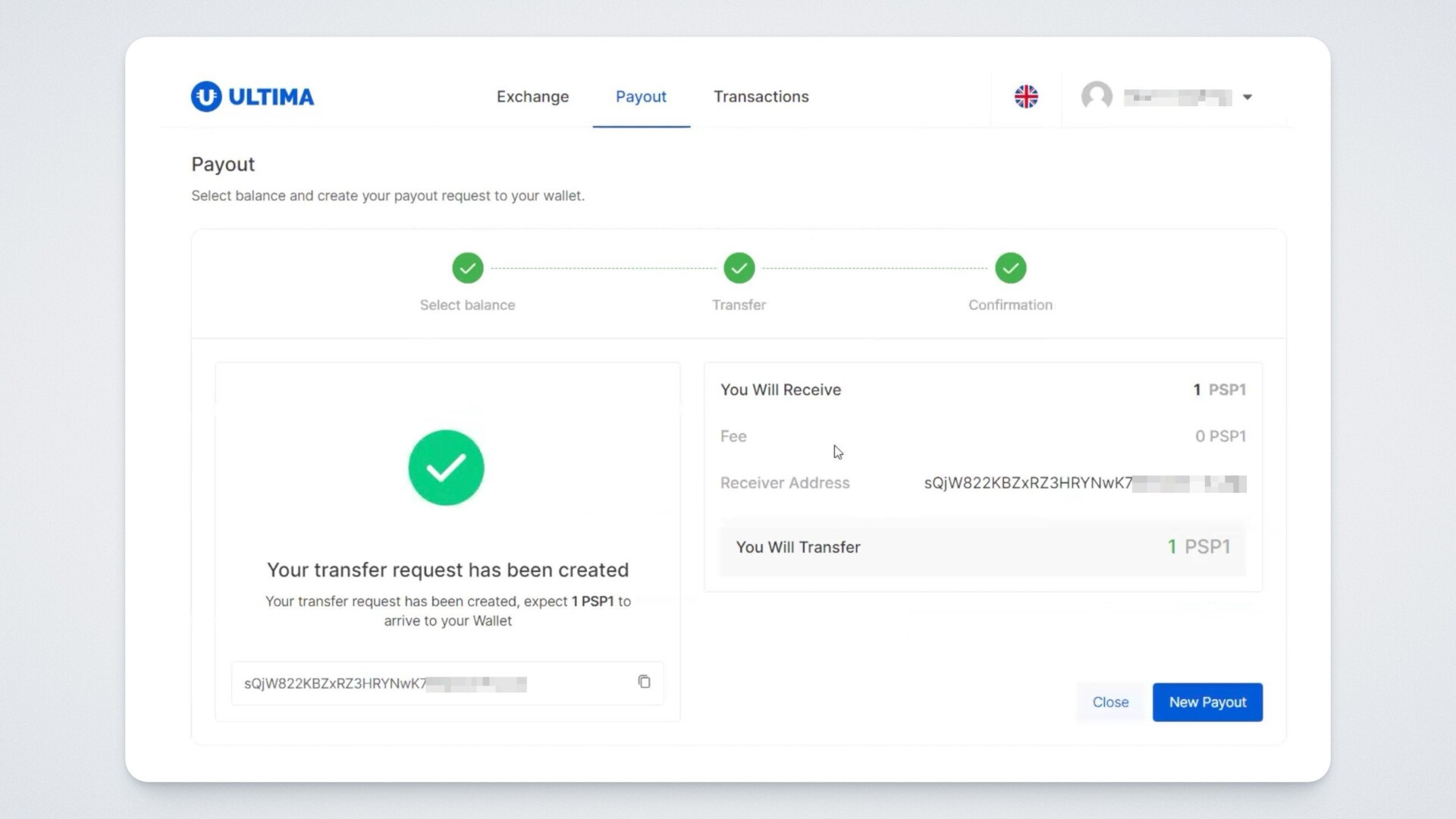Click the Select balance step checkmark
The height and width of the screenshot is (819, 1456).
tap(468, 268)
